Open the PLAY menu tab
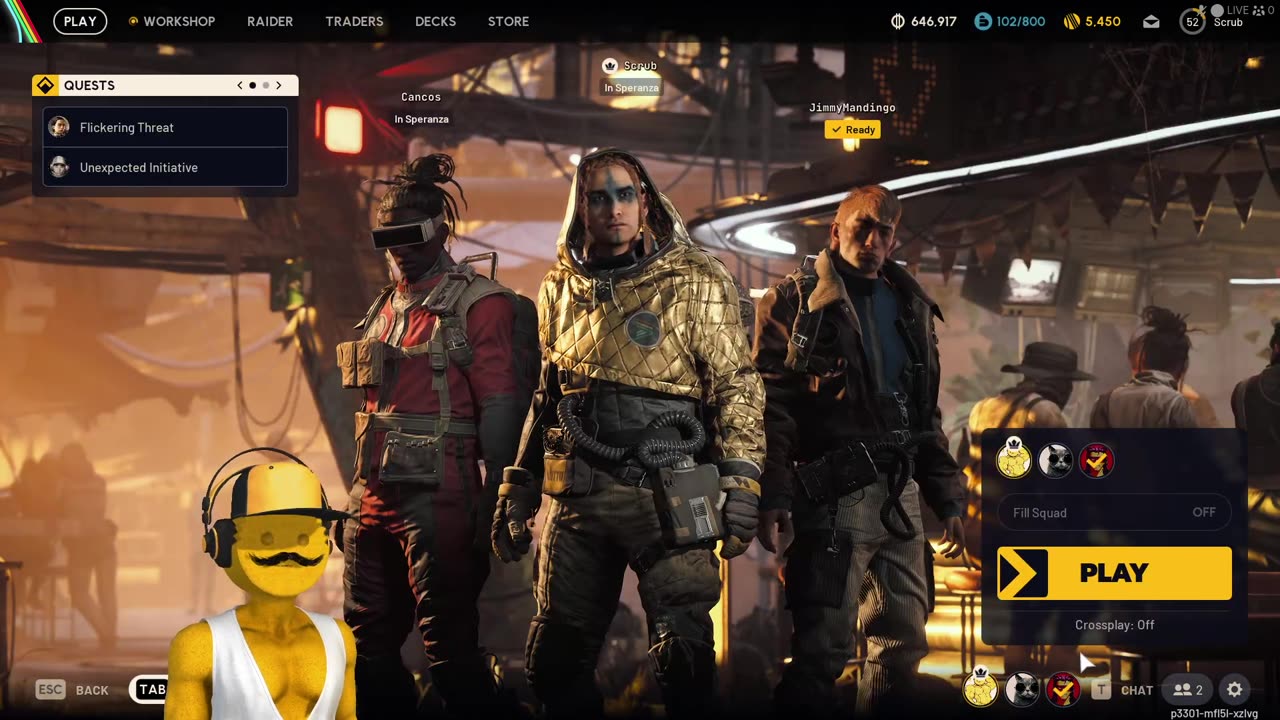Viewport: 1280px width, 720px height. [80, 21]
